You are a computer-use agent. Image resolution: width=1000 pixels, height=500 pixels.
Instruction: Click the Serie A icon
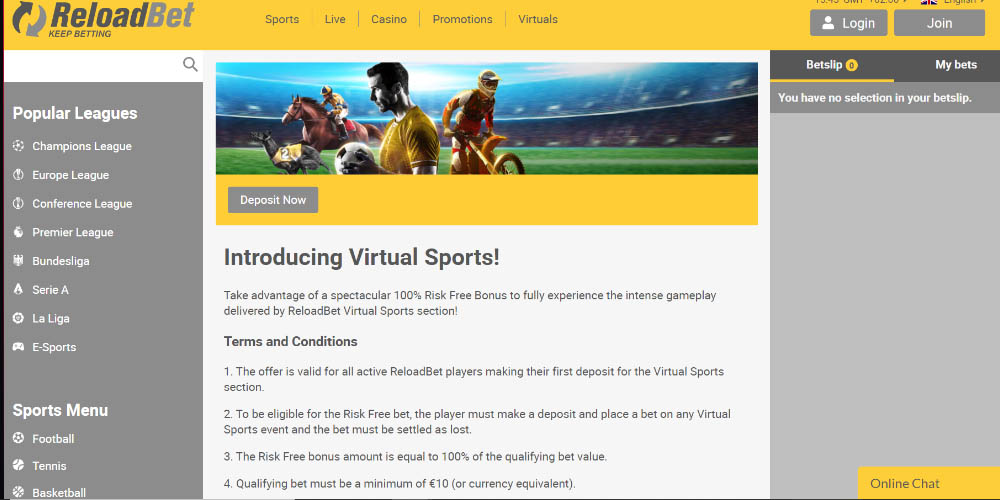pyautogui.click(x=18, y=290)
